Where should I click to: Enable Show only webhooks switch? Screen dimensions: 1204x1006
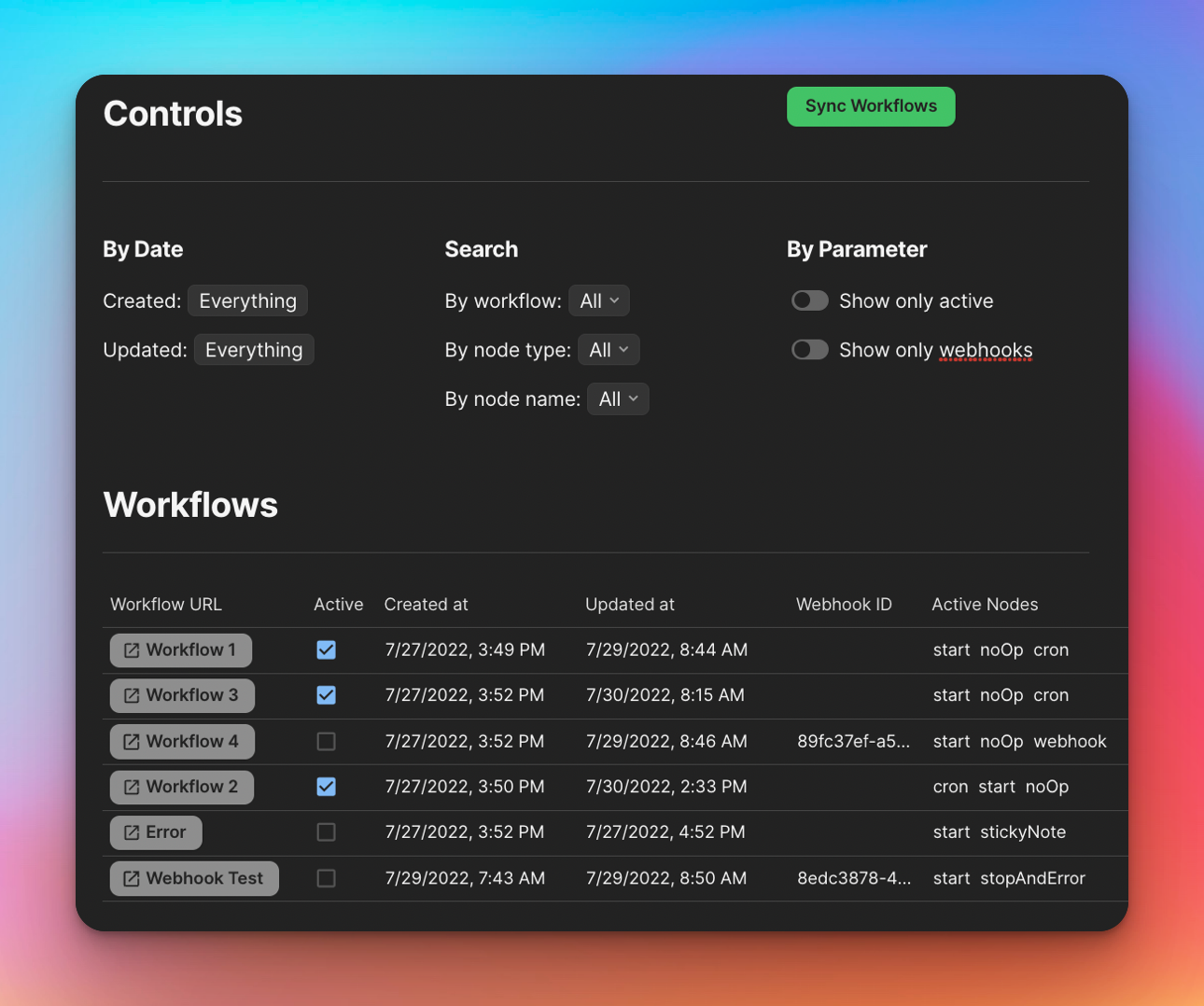point(809,350)
